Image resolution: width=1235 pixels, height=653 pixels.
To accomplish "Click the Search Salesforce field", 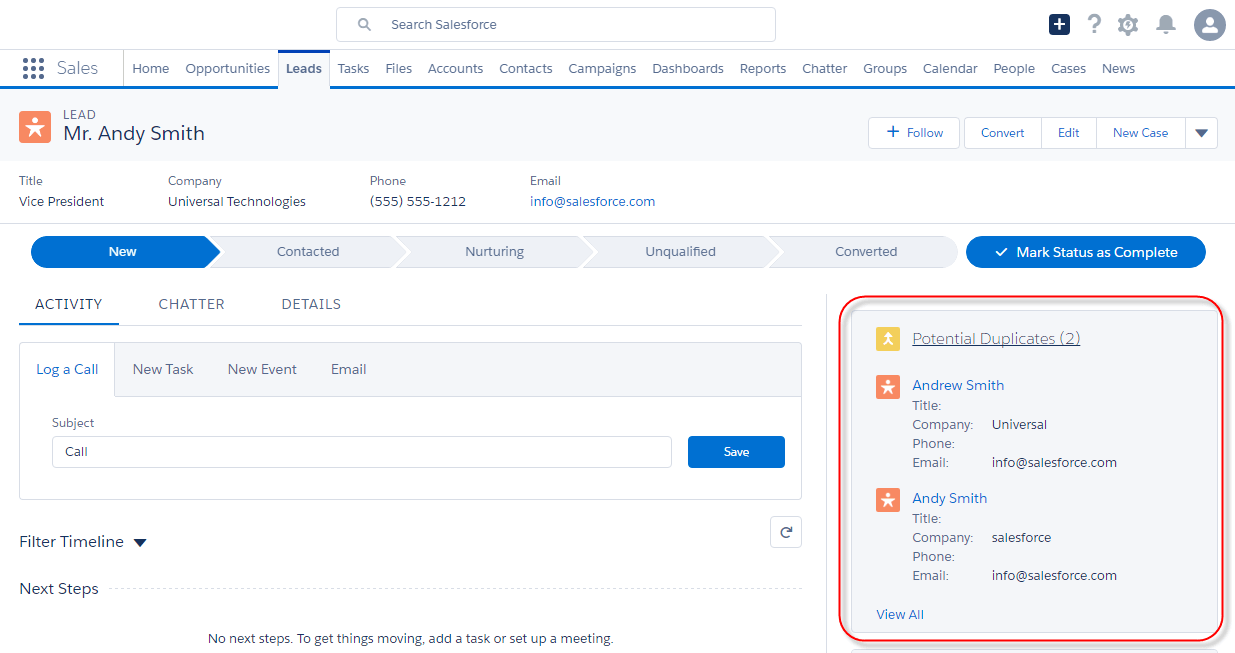I will click(x=556, y=24).
